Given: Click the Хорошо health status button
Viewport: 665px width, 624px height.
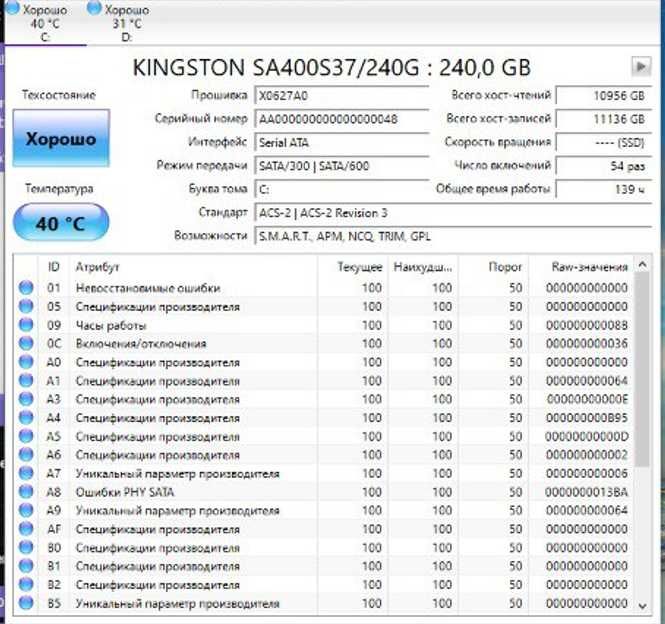Looking at the screenshot, I should point(61,138).
